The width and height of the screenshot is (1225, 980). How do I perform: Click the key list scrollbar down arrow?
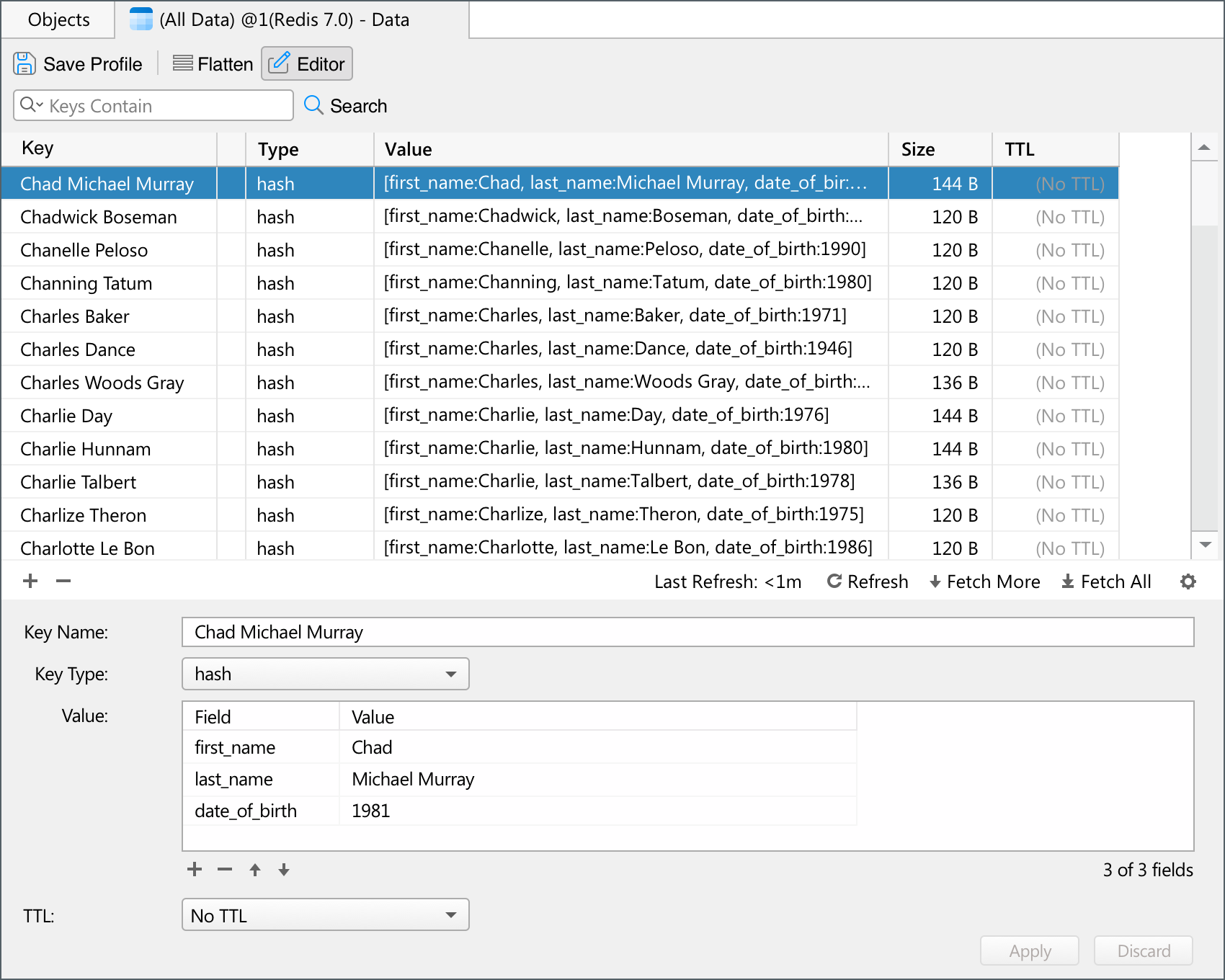(x=1204, y=545)
